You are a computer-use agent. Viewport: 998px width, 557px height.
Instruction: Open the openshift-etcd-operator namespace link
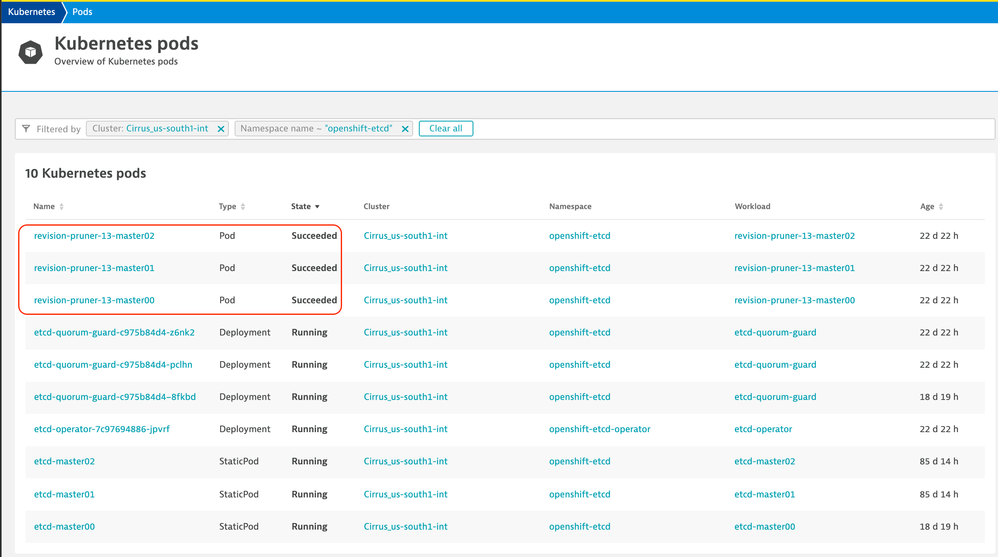pyautogui.click(x=599, y=429)
